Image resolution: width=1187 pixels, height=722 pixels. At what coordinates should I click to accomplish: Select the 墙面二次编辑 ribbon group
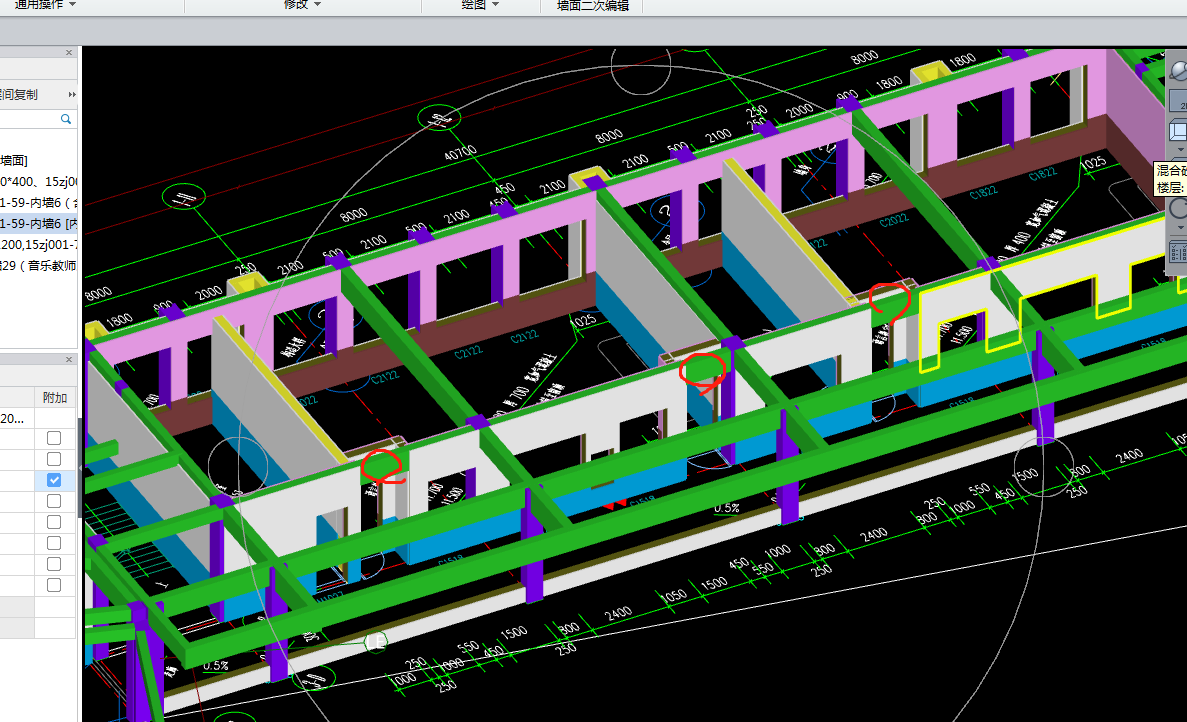[x=593, y=5]
